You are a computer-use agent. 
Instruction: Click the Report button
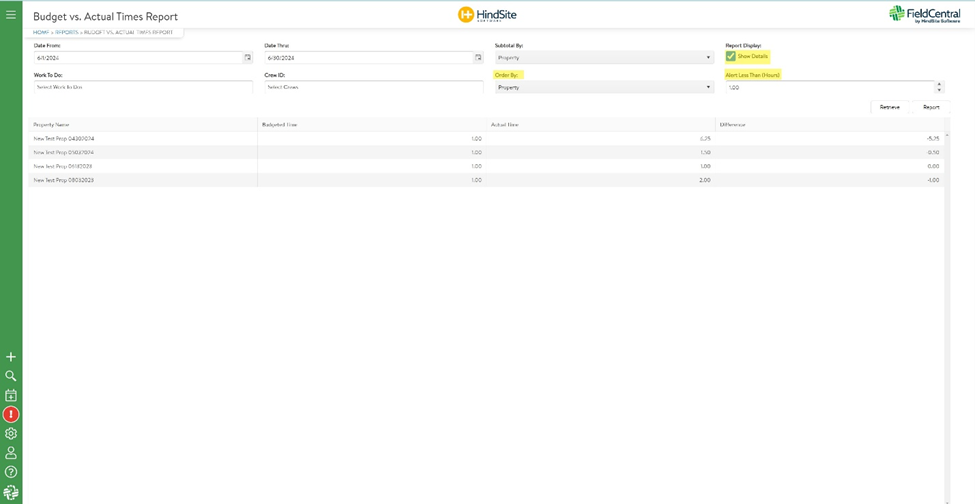click(x=931, y=107)
